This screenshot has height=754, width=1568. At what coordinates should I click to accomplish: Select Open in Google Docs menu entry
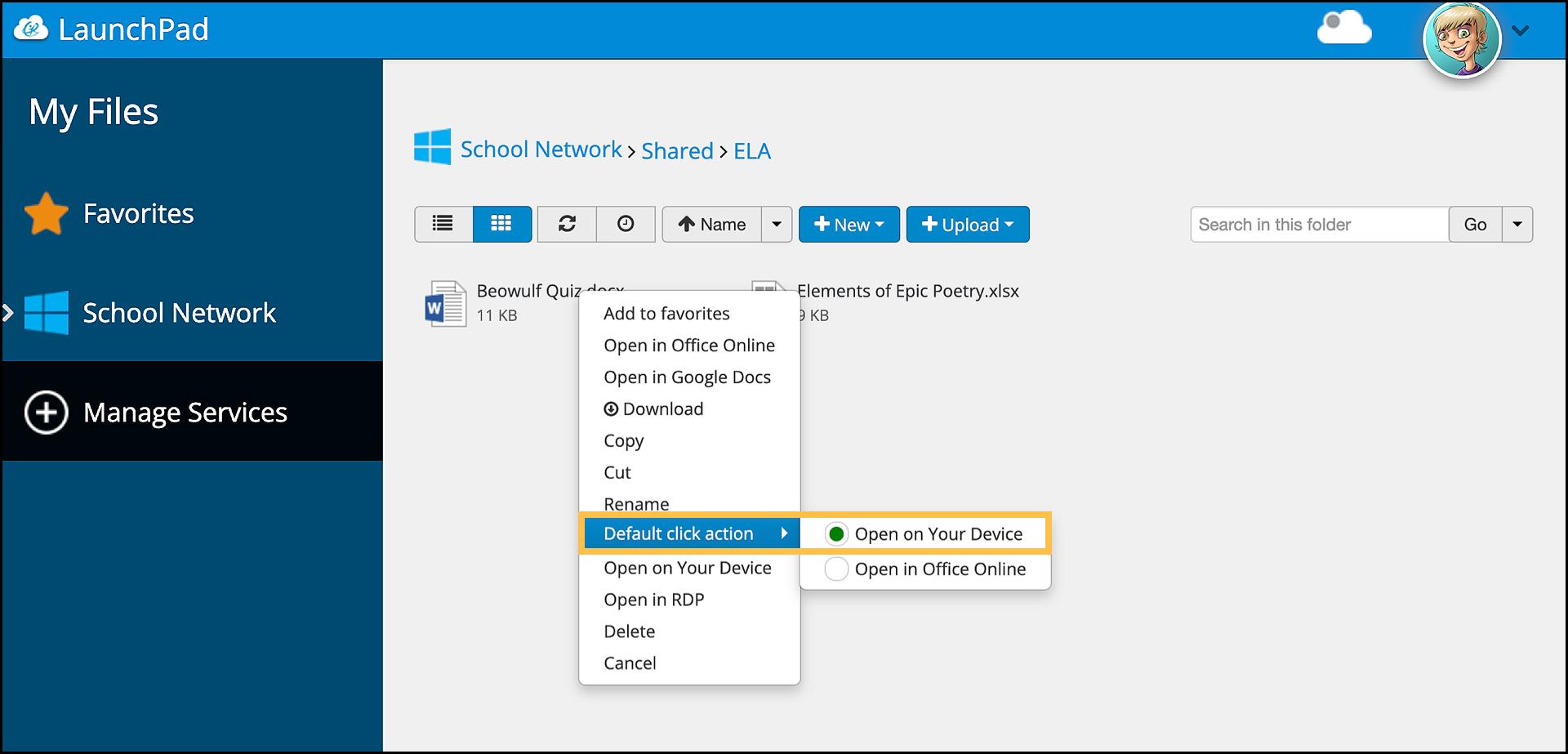click(687, 377)
